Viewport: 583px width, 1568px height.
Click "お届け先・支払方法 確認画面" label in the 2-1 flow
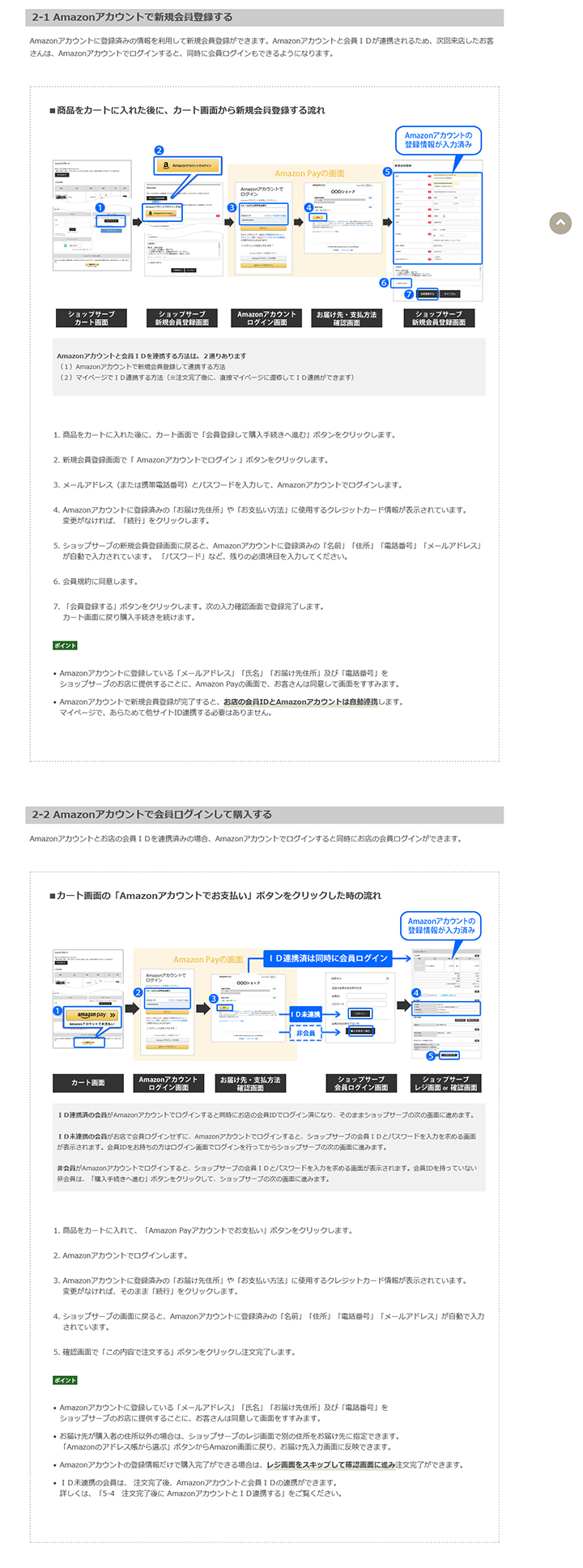tap(347, 318)
